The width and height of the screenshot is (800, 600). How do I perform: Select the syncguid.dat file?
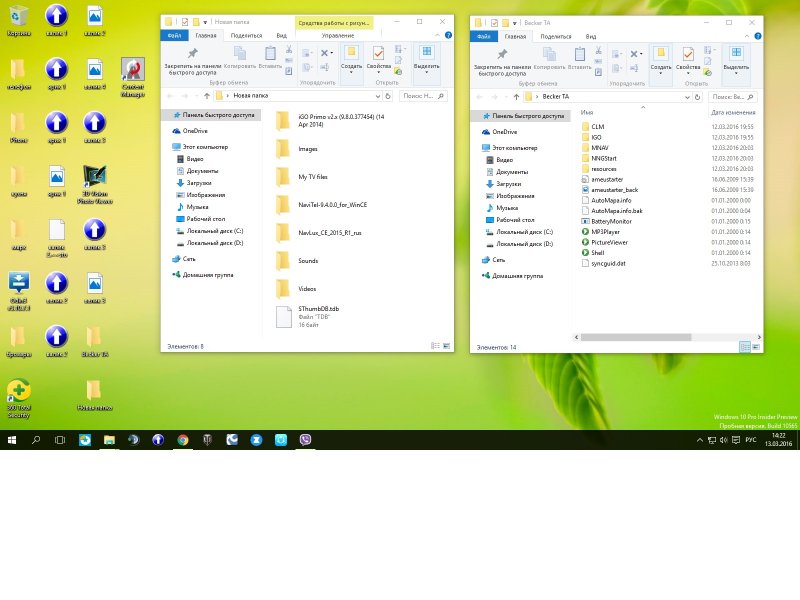point(608,264)
